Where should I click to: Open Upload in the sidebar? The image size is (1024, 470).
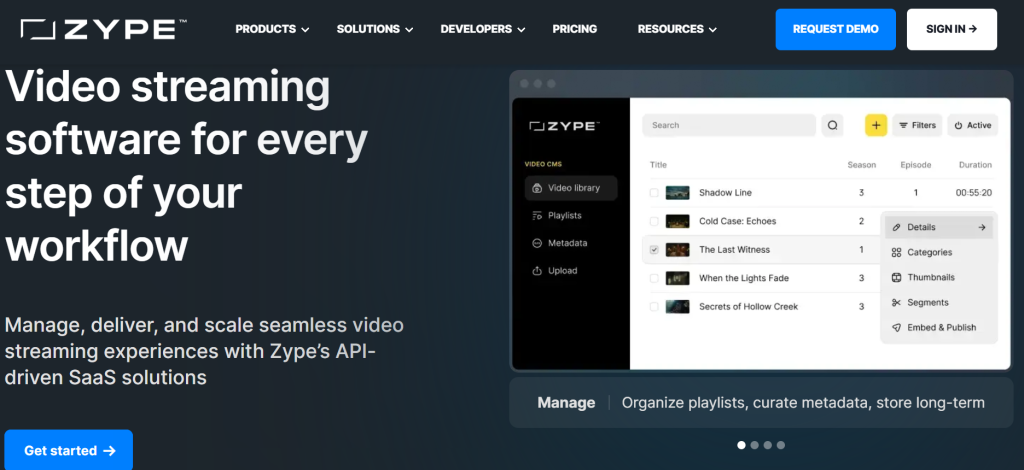[571, 270]
